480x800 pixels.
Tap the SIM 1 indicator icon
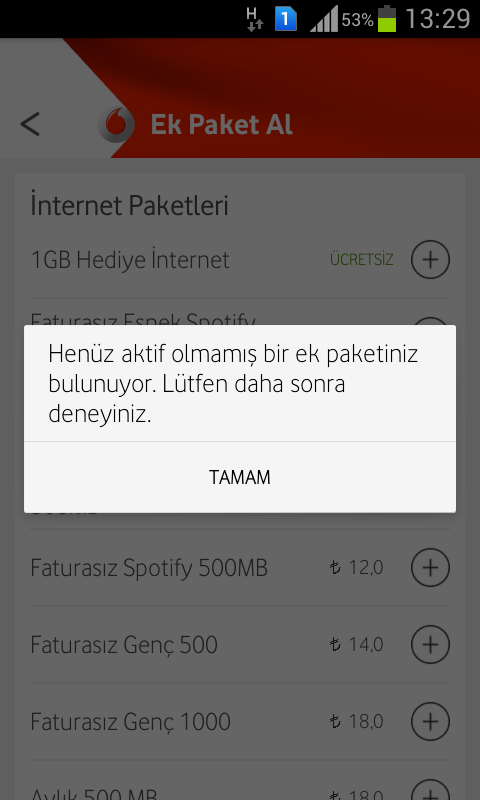[286, 19]
